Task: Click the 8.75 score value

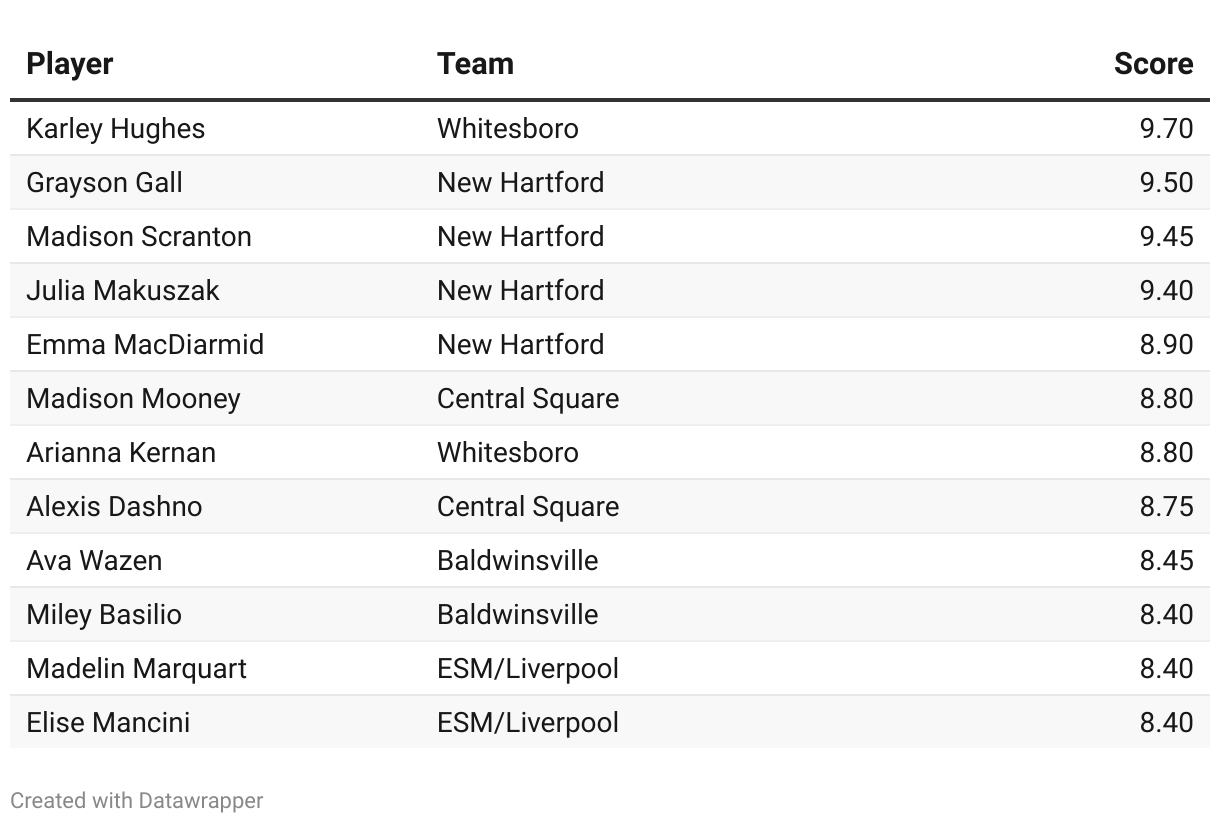Action: click(1166, 507)
